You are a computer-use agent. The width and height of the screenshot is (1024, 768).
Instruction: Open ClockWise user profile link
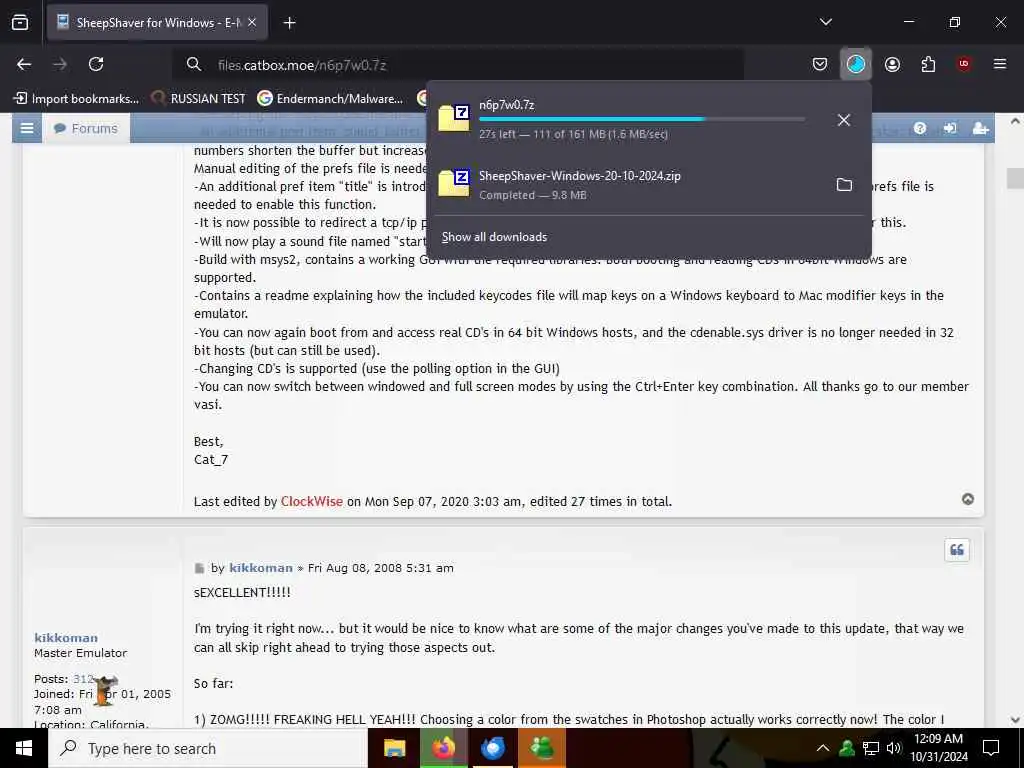[312, 502]
